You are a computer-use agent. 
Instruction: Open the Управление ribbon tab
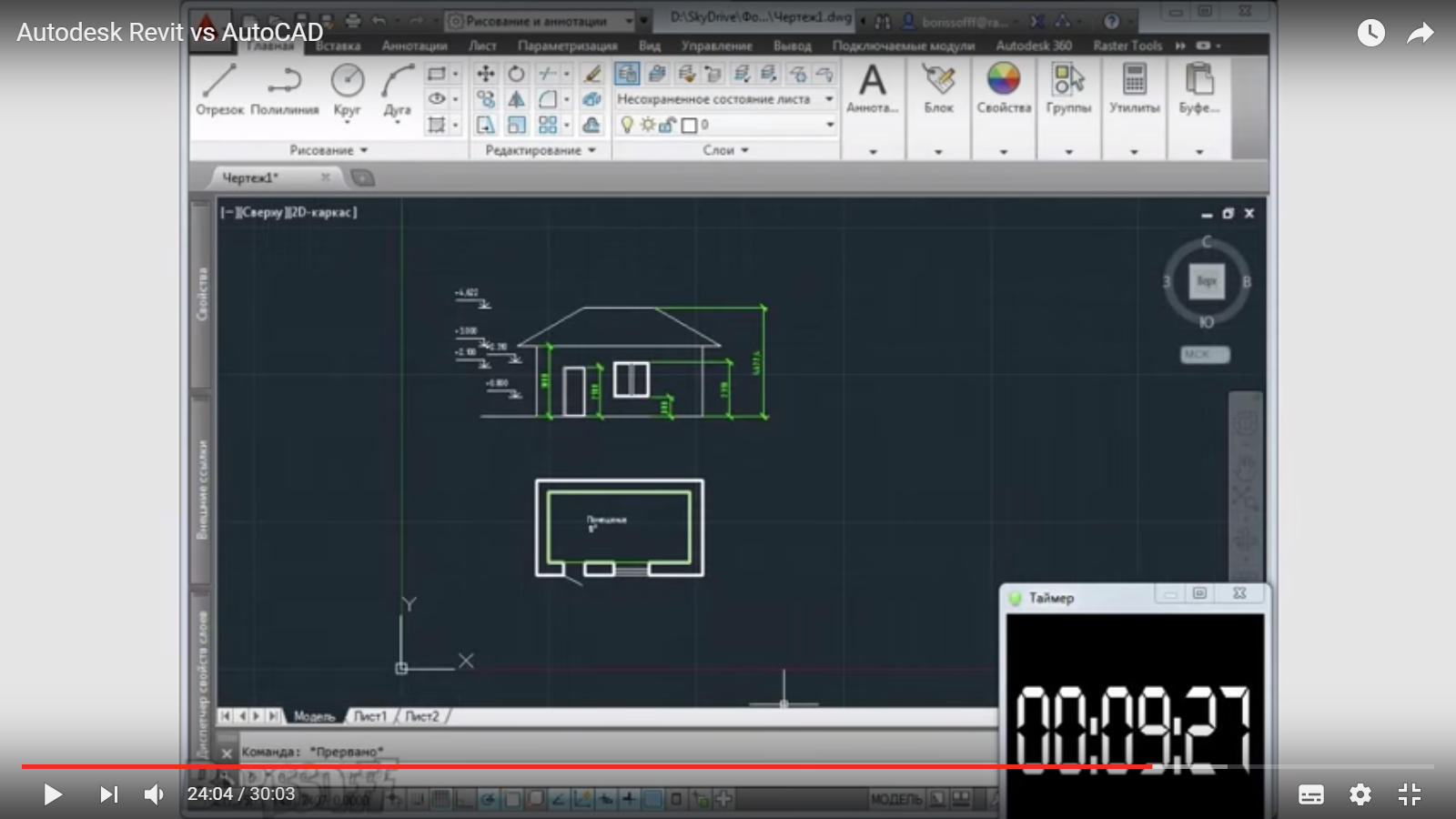pyautogui.click(x=716, y=45)
